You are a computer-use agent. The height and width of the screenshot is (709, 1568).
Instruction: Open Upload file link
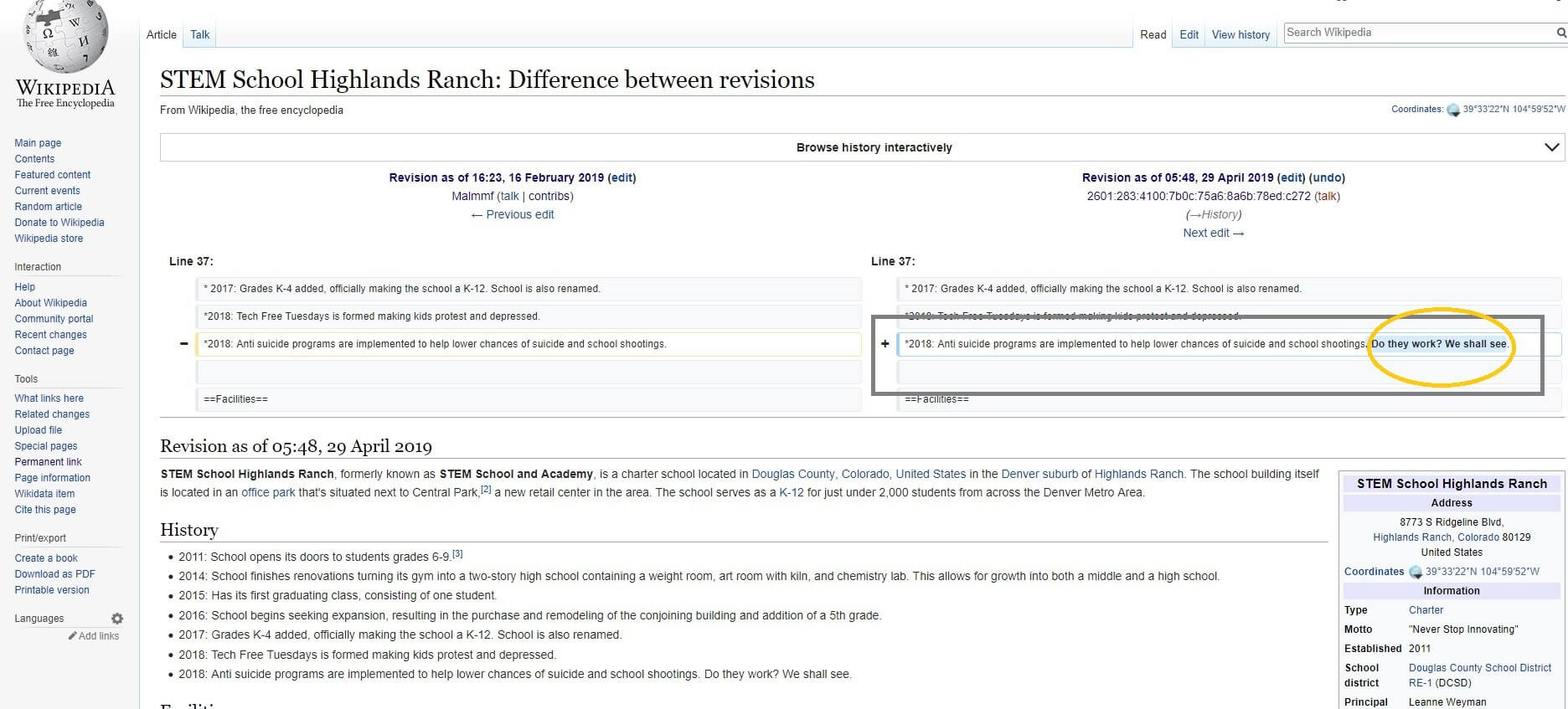(x=38, y=430)
